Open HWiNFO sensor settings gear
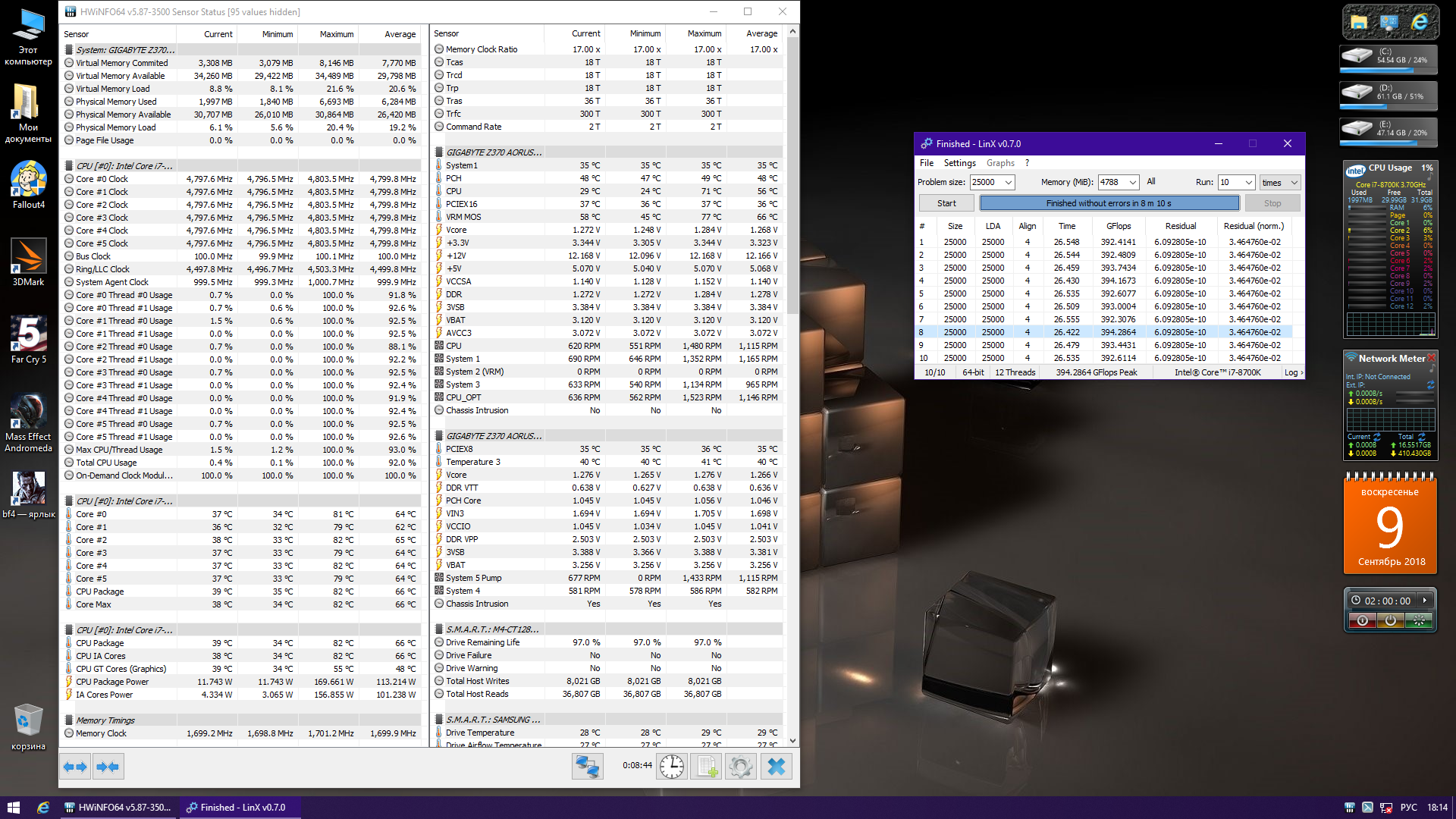The width and height of the screenshot is (1456, 819). 740,767
